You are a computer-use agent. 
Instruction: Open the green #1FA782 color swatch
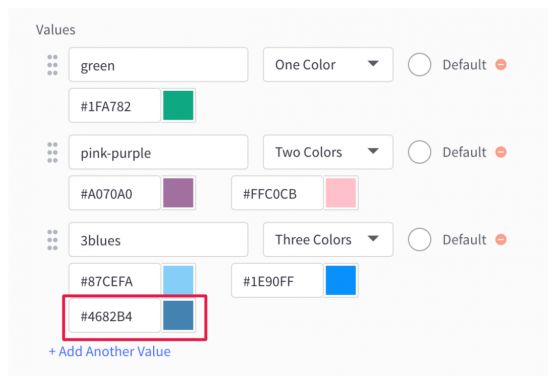coord(178,106)
